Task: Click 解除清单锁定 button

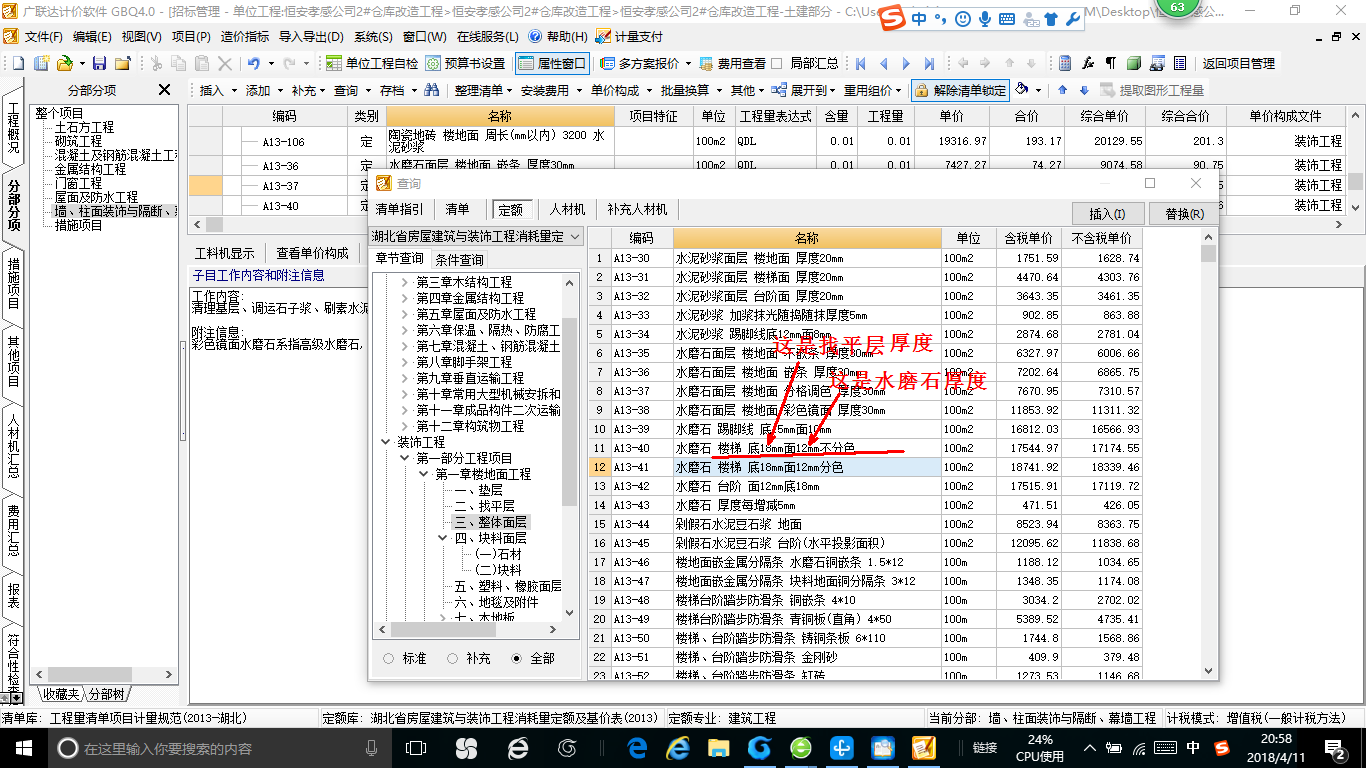Action: click(x=959, y=90)
